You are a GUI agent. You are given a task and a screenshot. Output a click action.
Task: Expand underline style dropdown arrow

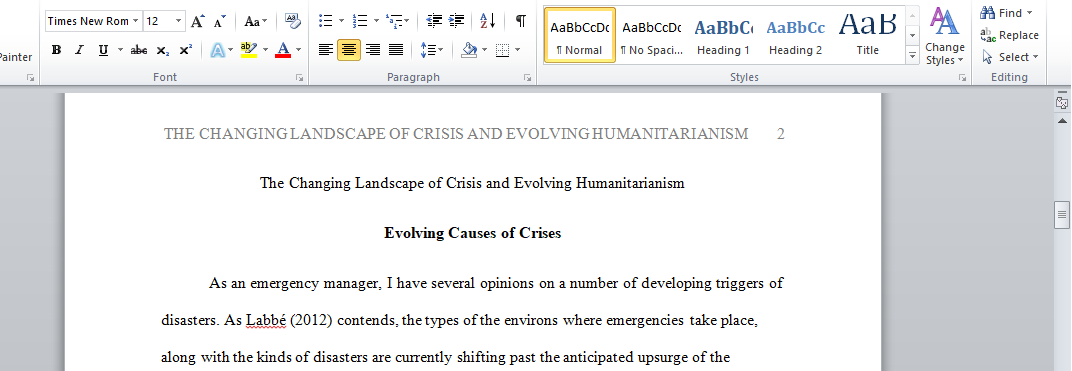pyautogui.click(x=120, y=50)
